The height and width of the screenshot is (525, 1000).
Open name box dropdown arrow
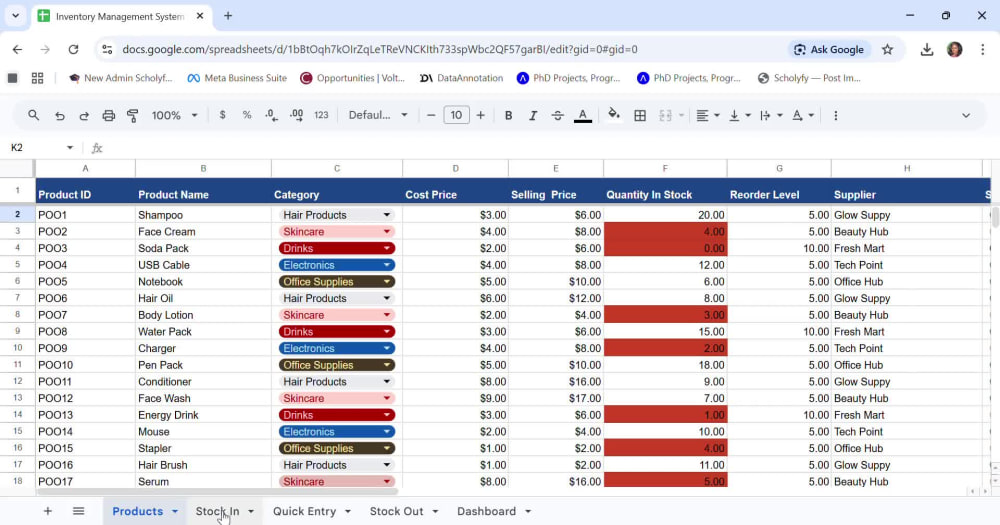tap(70, 147)
